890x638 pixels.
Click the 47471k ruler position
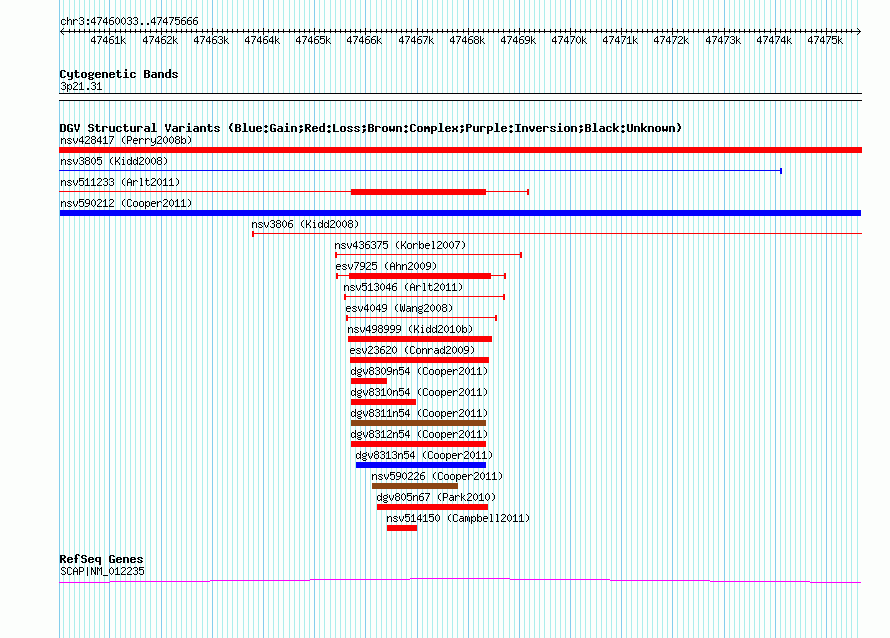pos(620,40)
